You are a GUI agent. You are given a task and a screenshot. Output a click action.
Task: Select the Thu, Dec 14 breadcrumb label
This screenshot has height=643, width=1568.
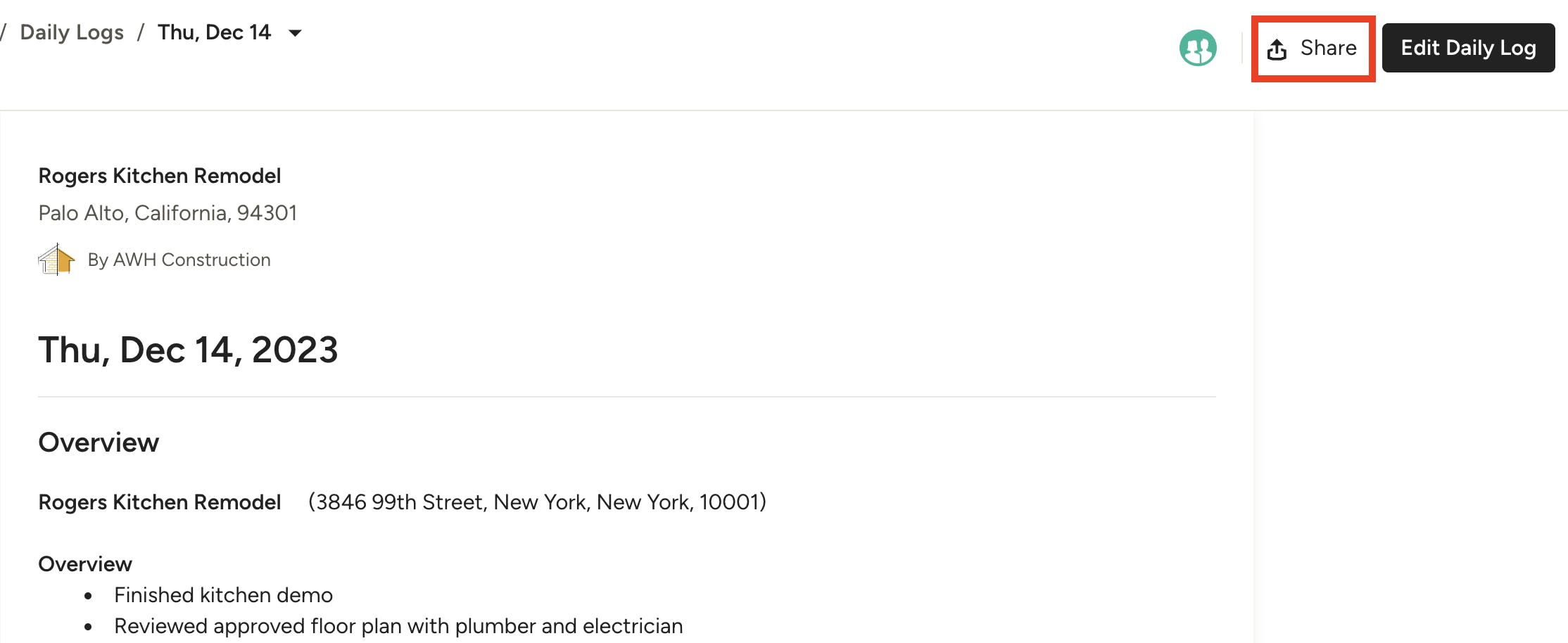pos(214,32)
